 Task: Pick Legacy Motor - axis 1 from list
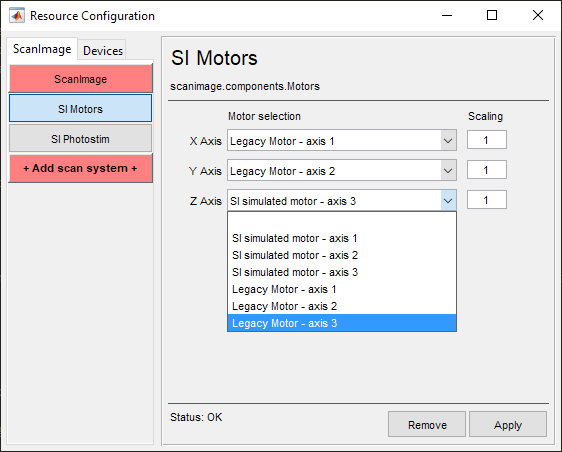[342, 289]
